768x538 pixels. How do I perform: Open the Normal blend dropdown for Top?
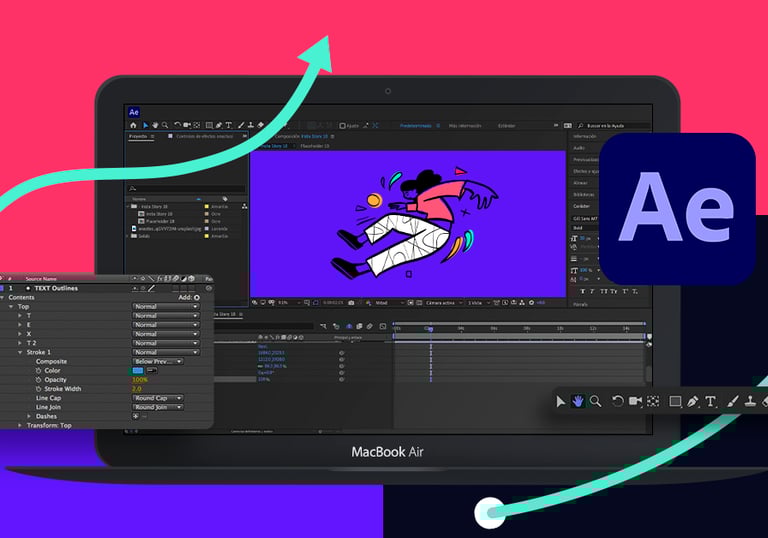(166, 307)
